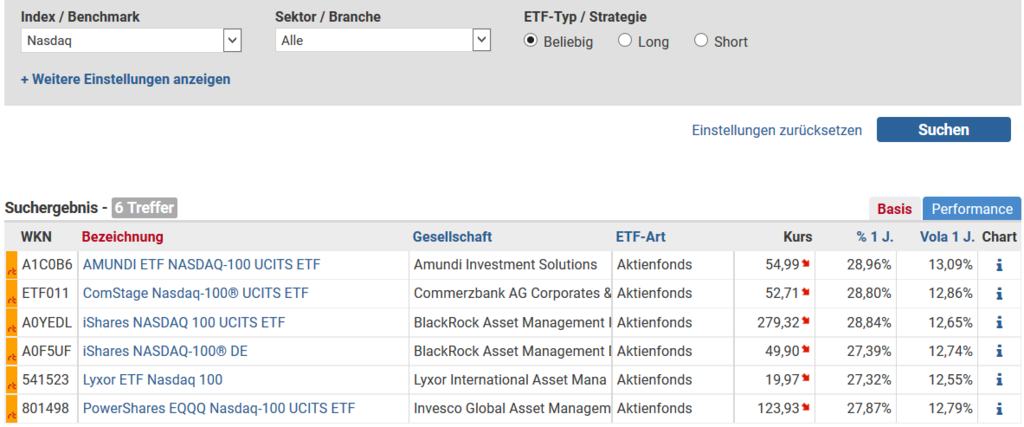Viewport: 1024px width, 427px height.
Task: Click chart info icon for iShares NASDAQ-100 DE row
Action: tap(999, 352)
